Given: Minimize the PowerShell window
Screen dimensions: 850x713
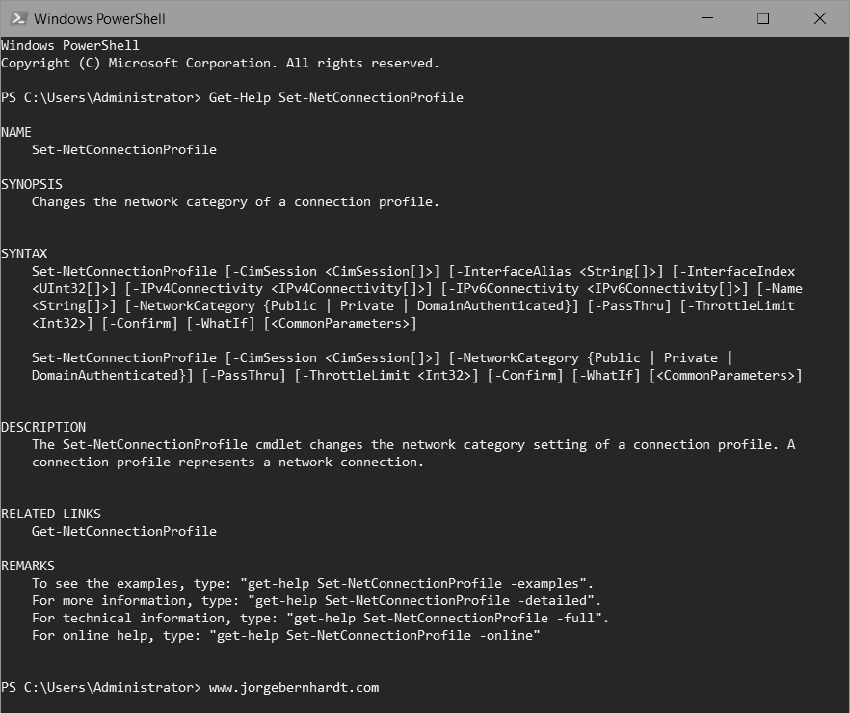Looking at the screenshot, I should [x=706, y=18].
